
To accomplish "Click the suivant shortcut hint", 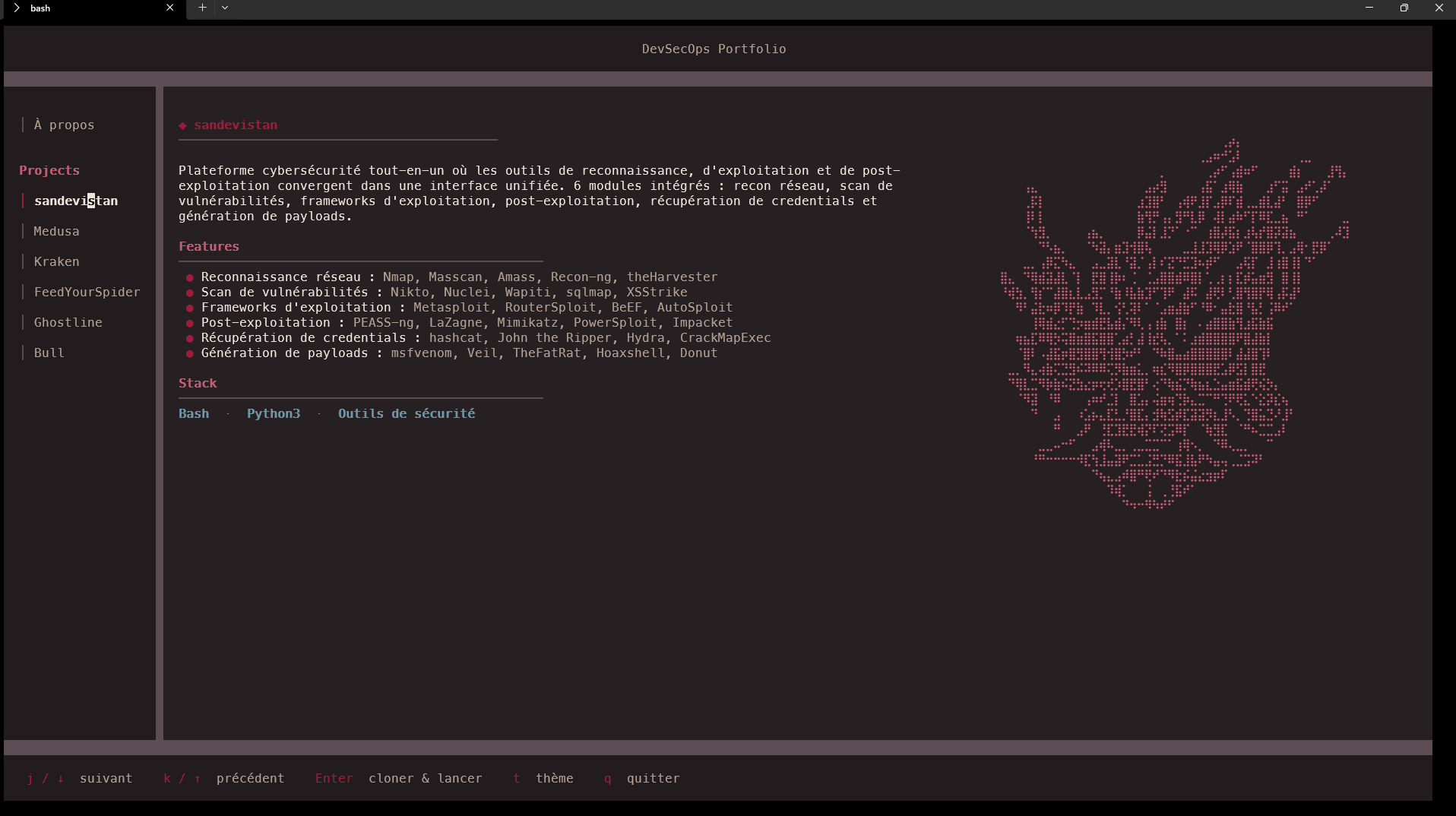I will pyautogui.click(x=106, y=778).
